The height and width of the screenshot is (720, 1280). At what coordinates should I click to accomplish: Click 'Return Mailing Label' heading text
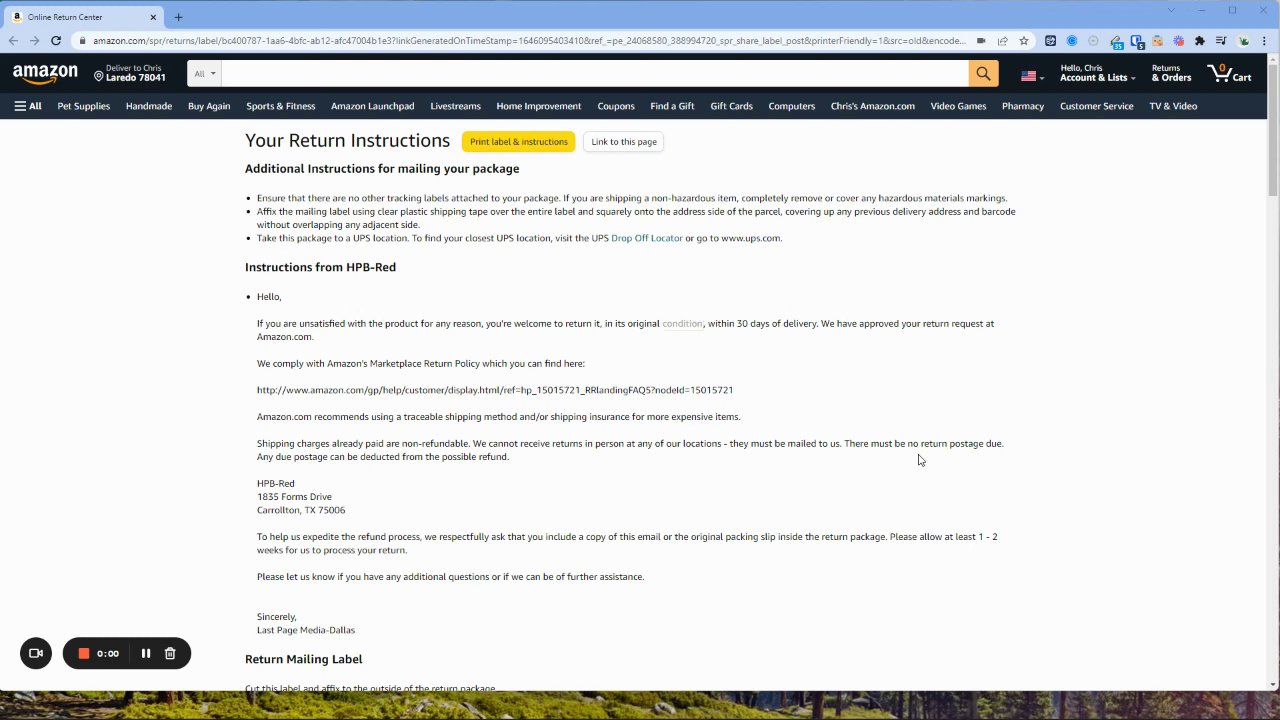[304, 659]
